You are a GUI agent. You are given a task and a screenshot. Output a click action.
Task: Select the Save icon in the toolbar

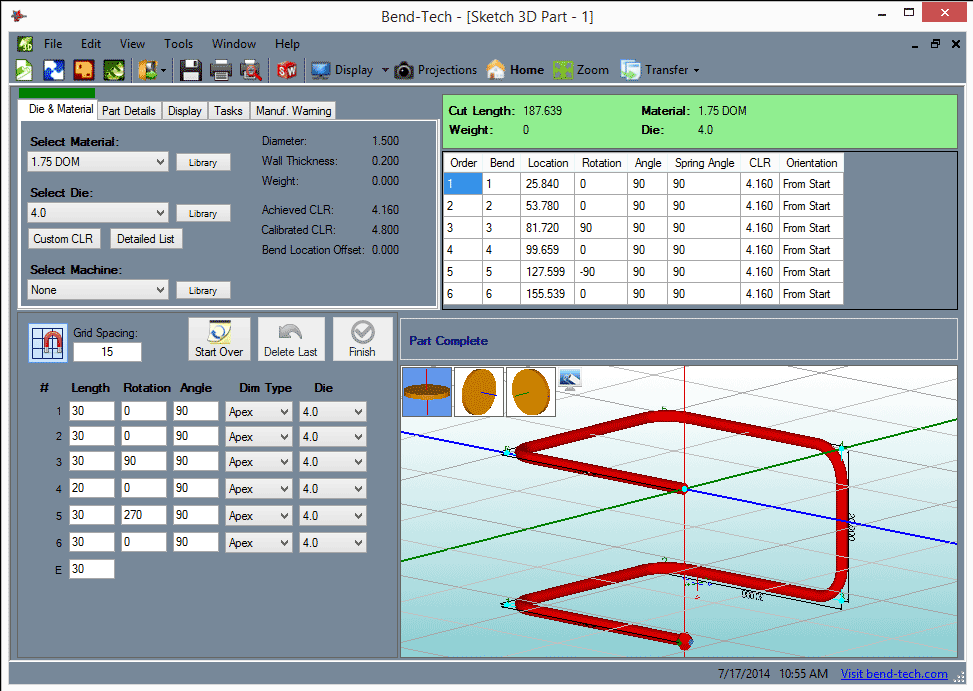(x=190, y=70)
